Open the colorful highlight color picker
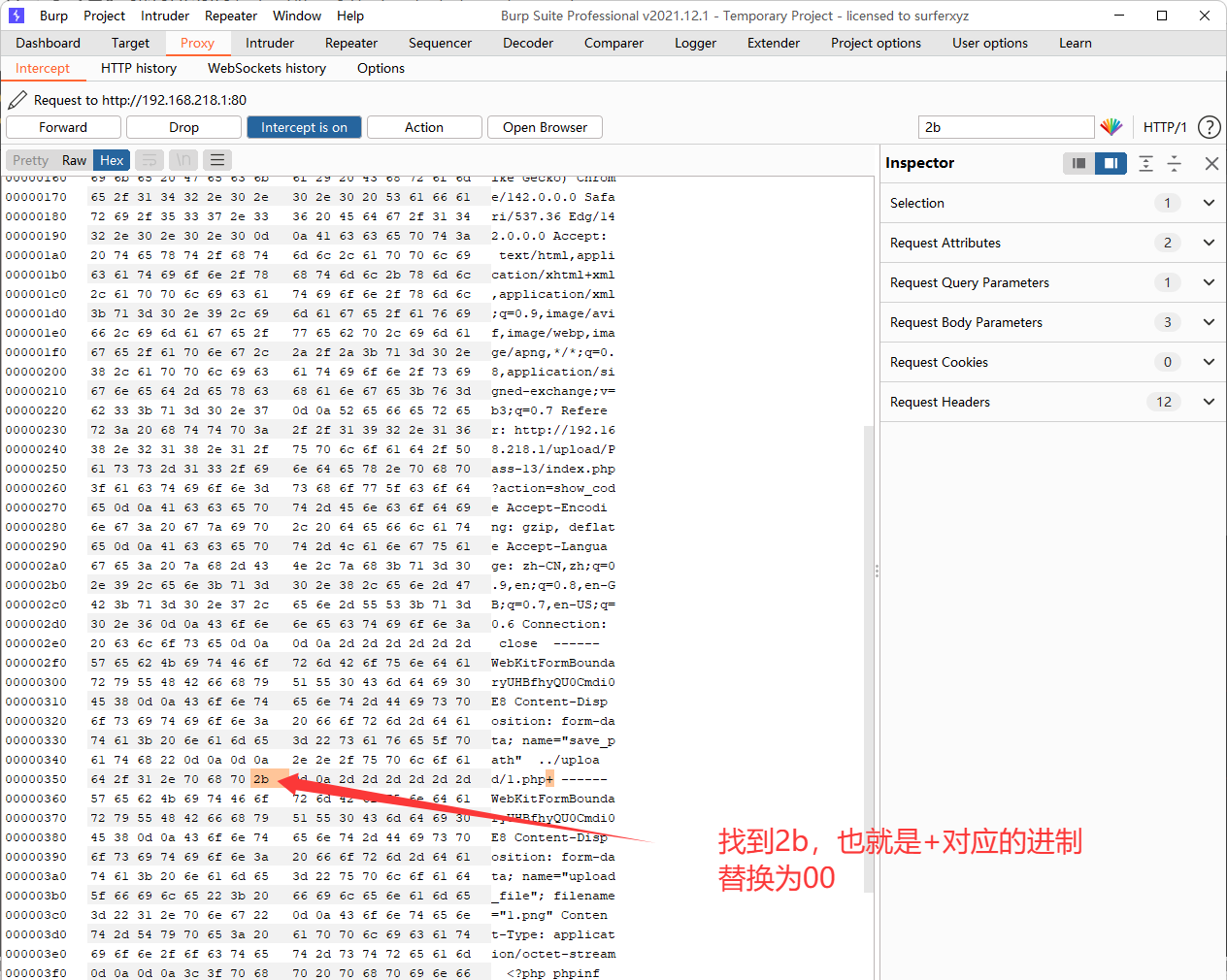Viewport: 1227px width, 980px height. [x=1111, y=127]
